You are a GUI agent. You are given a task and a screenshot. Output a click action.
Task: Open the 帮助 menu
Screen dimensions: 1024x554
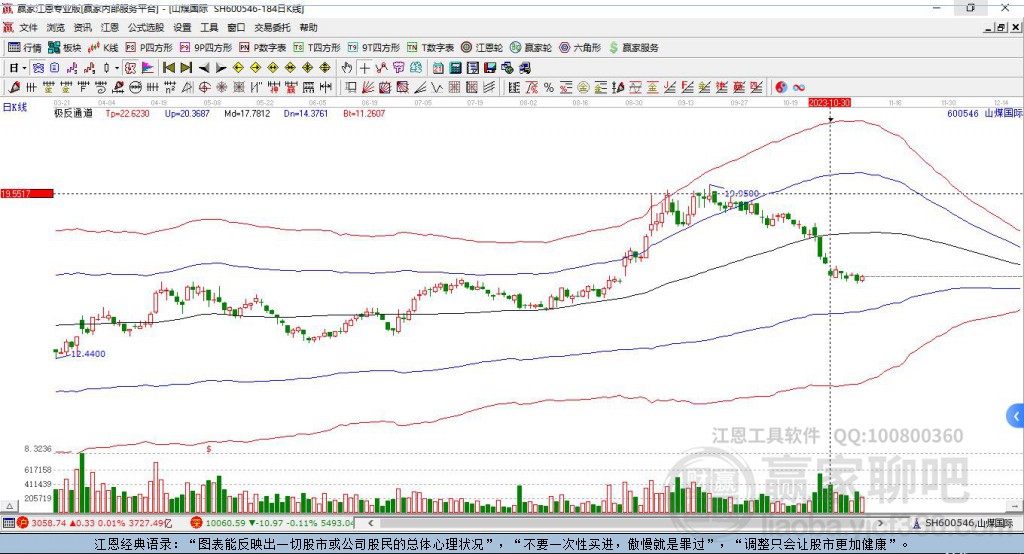point(308,27)
